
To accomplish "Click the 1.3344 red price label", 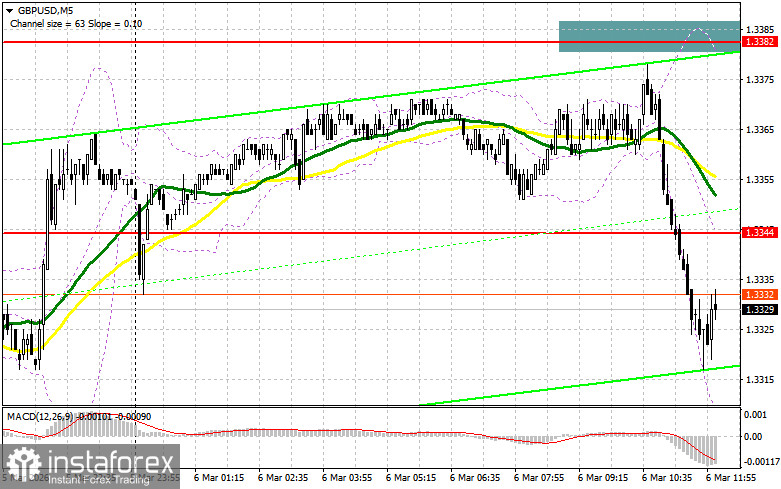I will [759, 233].
